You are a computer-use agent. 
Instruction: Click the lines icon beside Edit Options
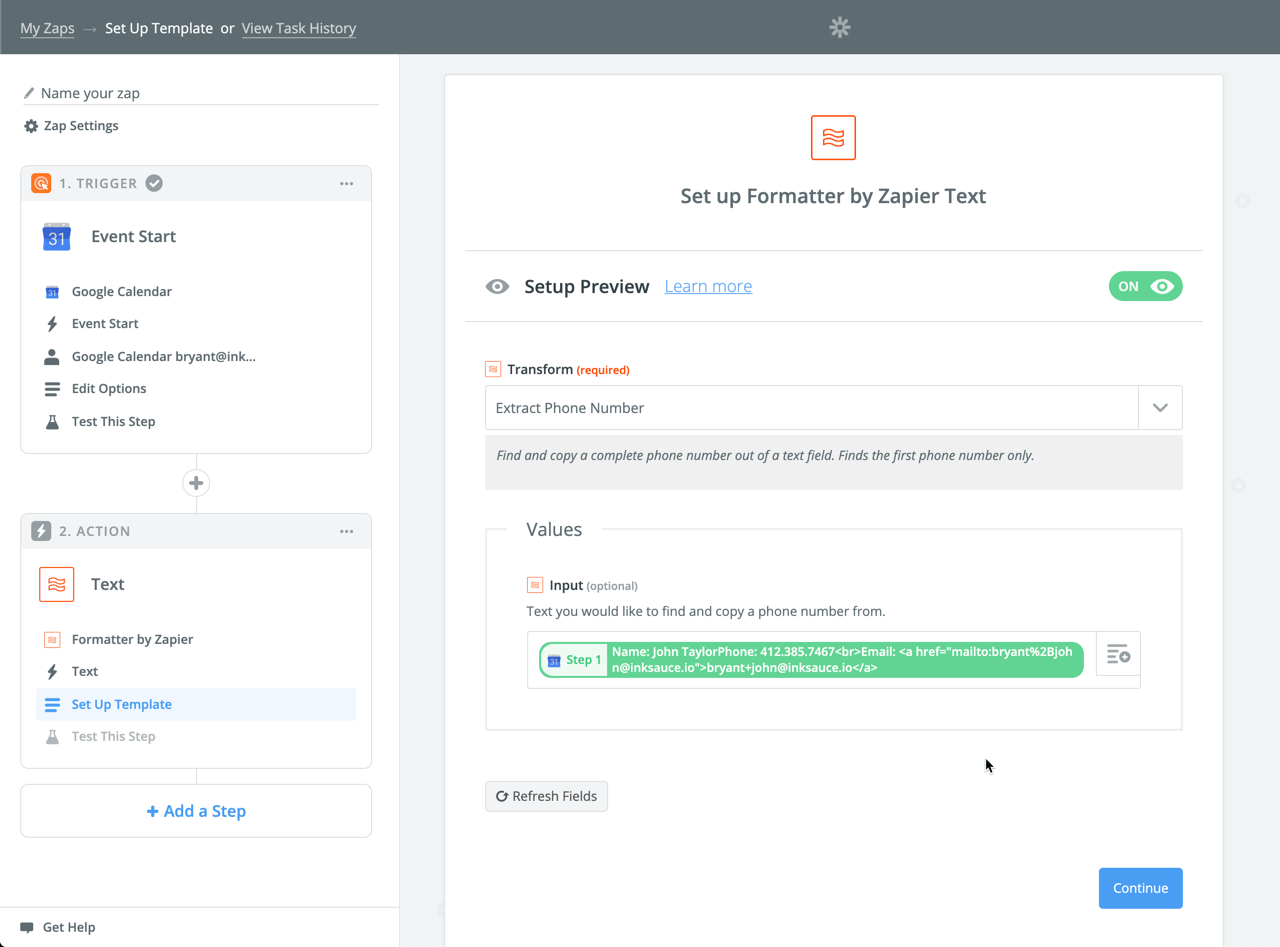tap(52, 389)
